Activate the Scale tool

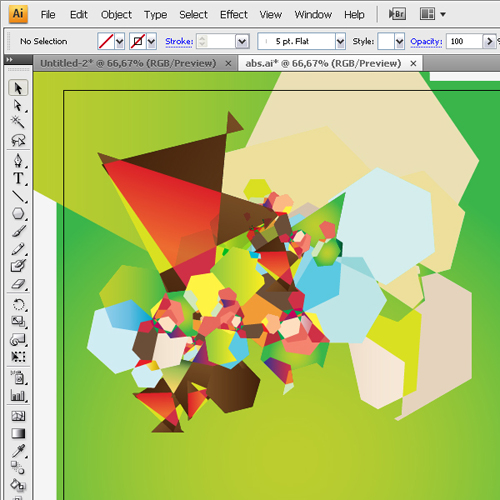pos(18,322)
